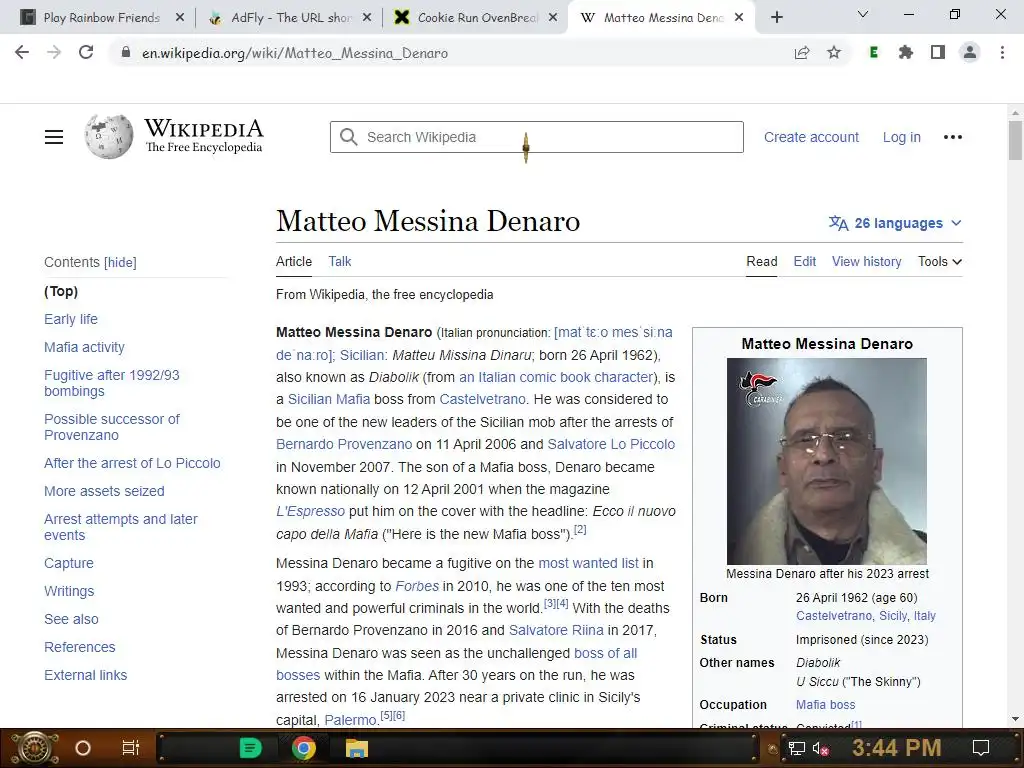Open the Start button in taskbar
This screenshot has width=1024, height=768.
[33, 748]
